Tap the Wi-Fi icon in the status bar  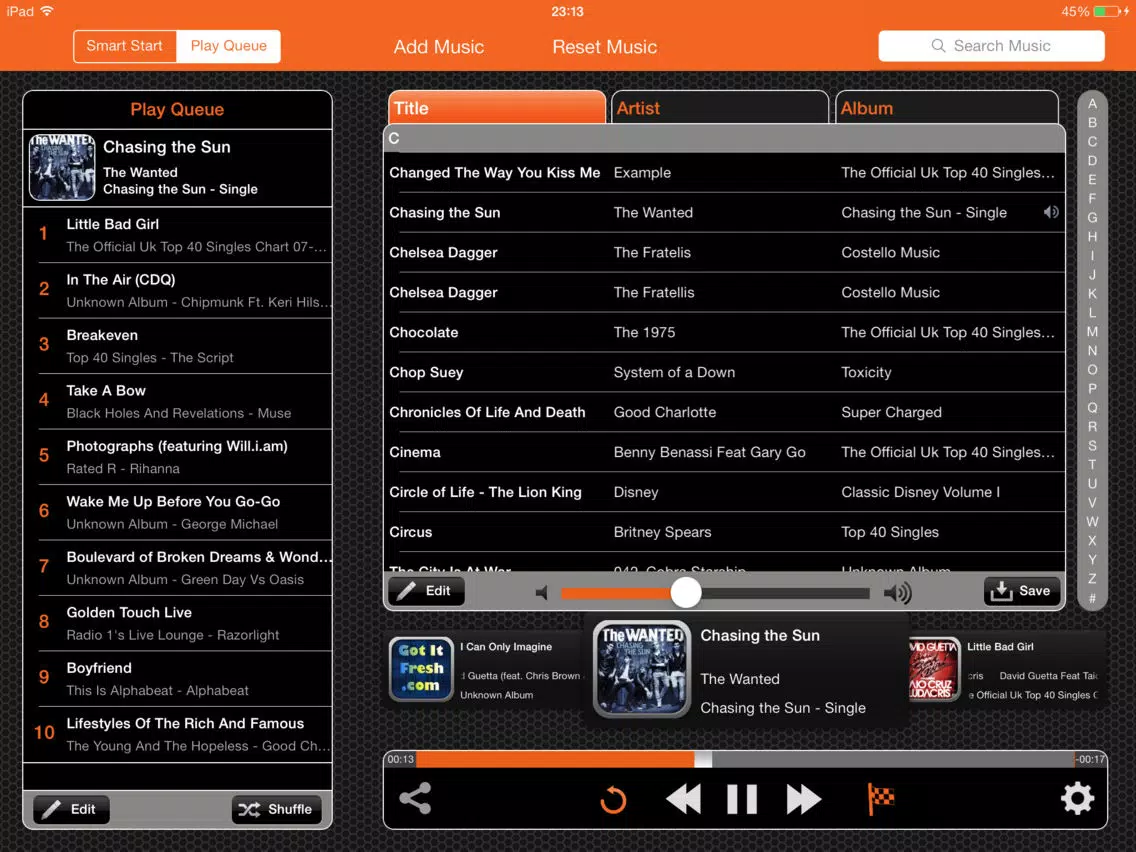tap(47, 11)
